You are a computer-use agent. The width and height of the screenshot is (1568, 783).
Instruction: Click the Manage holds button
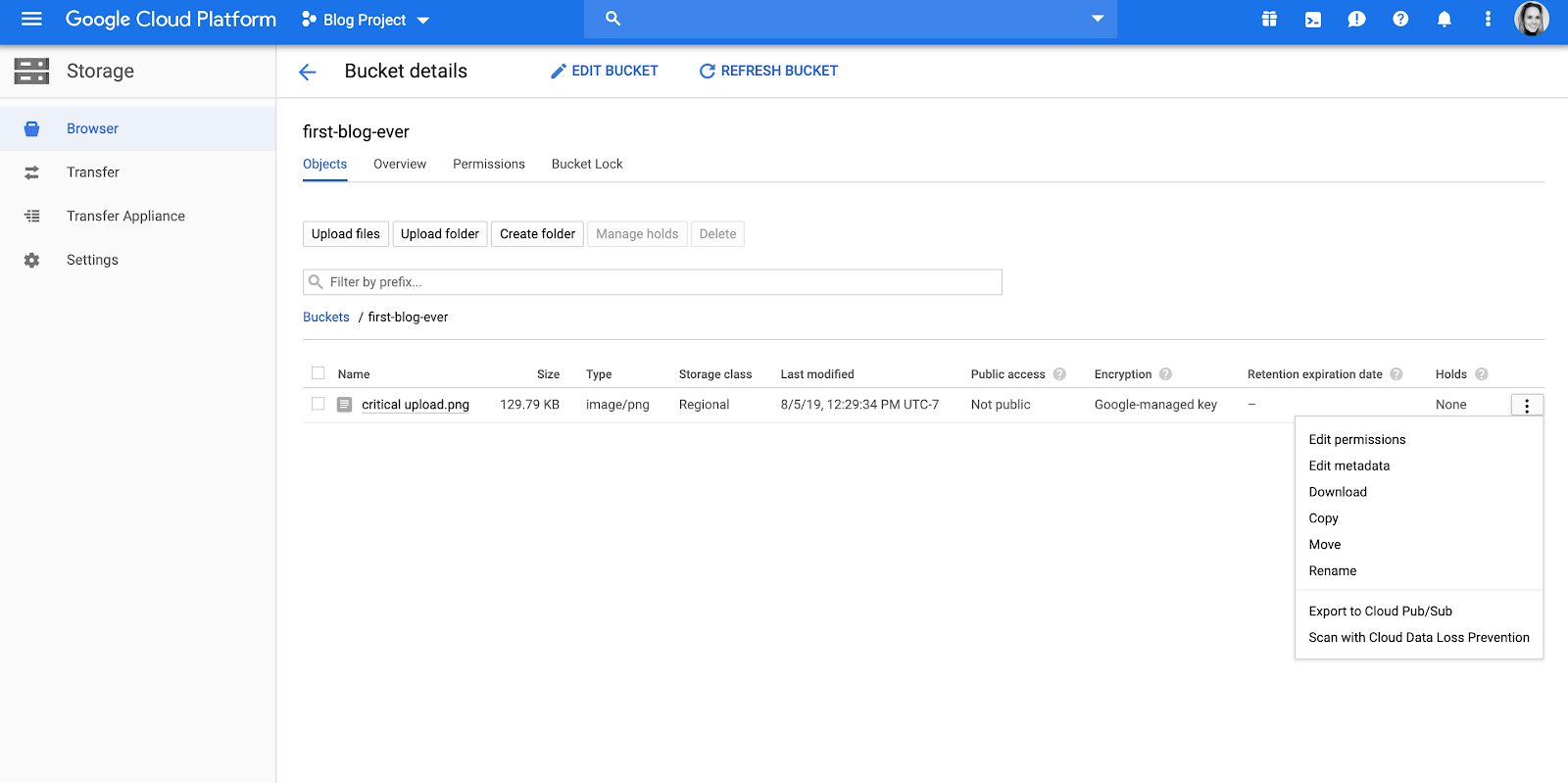637,234
